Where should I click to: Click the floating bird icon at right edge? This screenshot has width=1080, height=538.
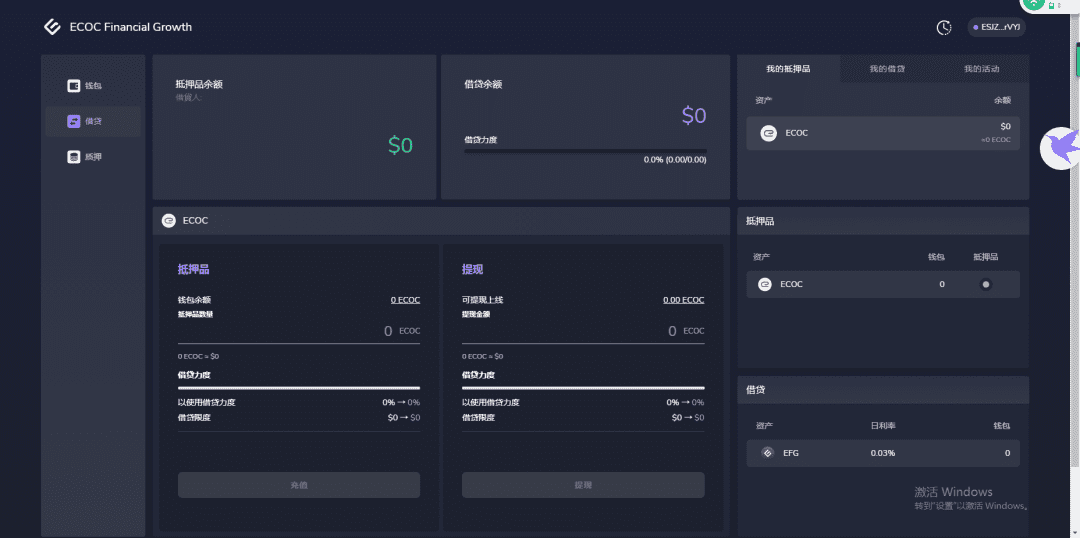coord(1059,147)
